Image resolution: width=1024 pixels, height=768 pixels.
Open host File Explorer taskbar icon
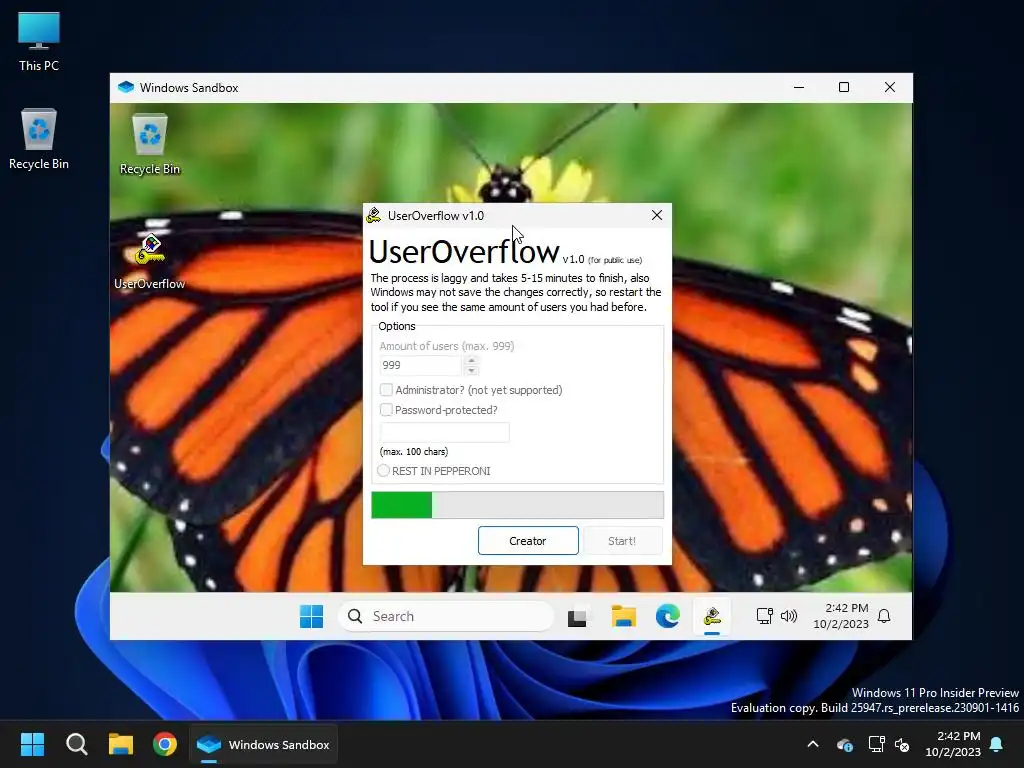121,744
